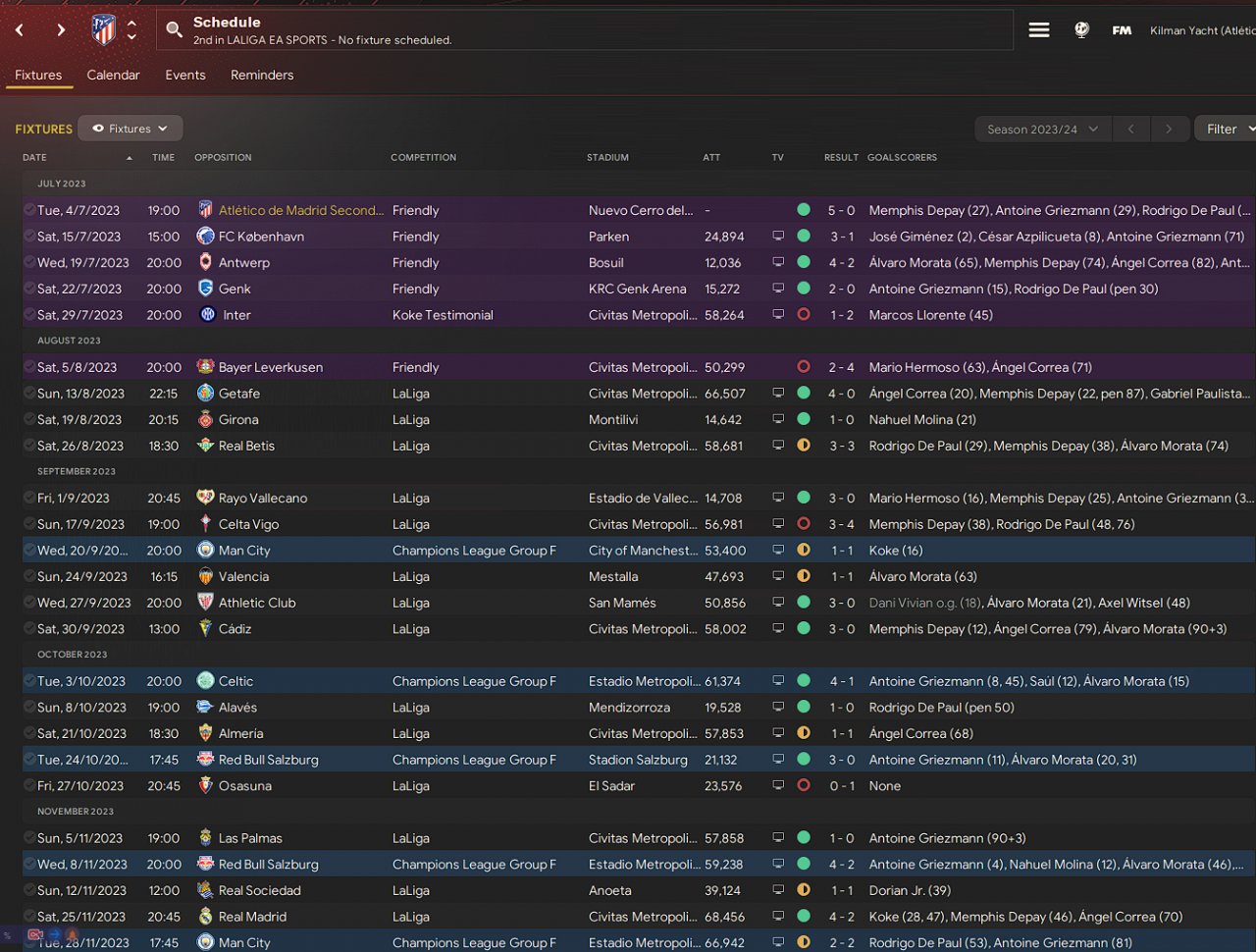
Task: Sort by the STADIUM column header
Action: [x=607, y=157]
